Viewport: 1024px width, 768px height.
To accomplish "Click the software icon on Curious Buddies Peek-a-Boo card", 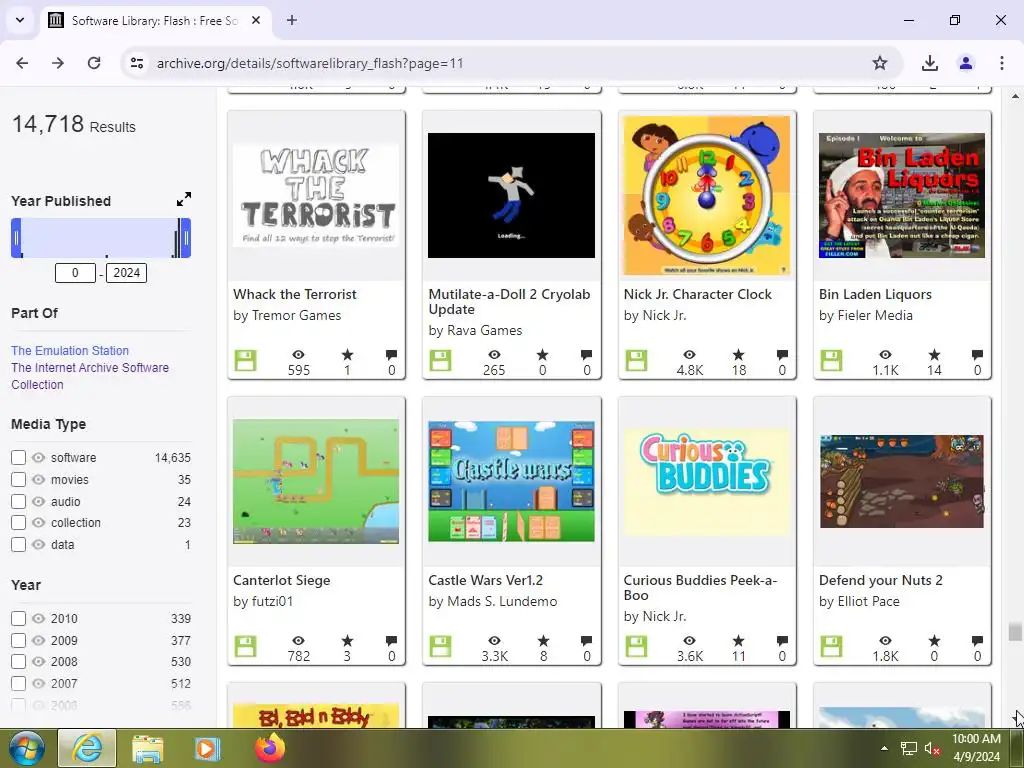I will tap(636, 647).
